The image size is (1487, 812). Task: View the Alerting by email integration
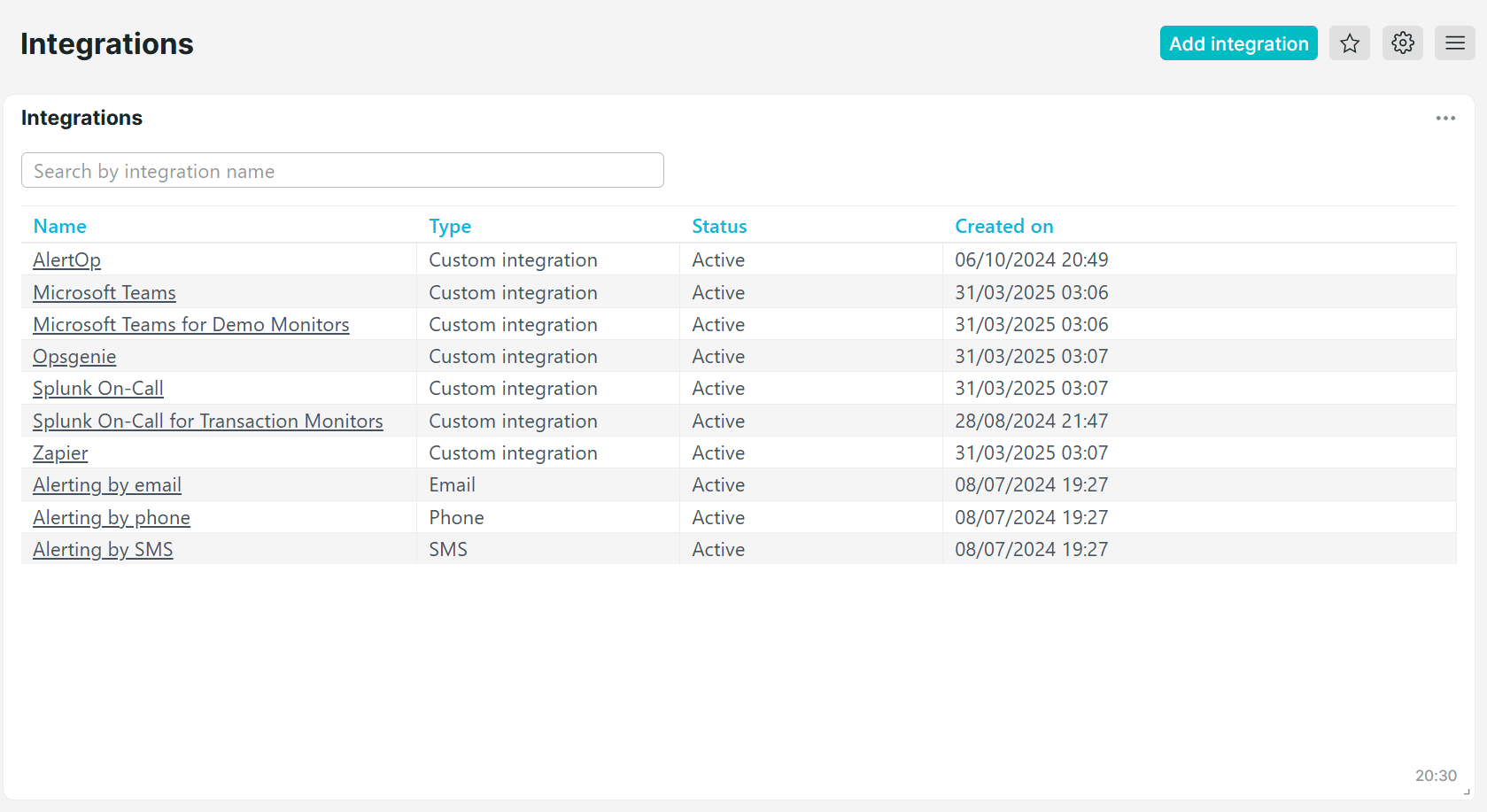pos(107,485)
